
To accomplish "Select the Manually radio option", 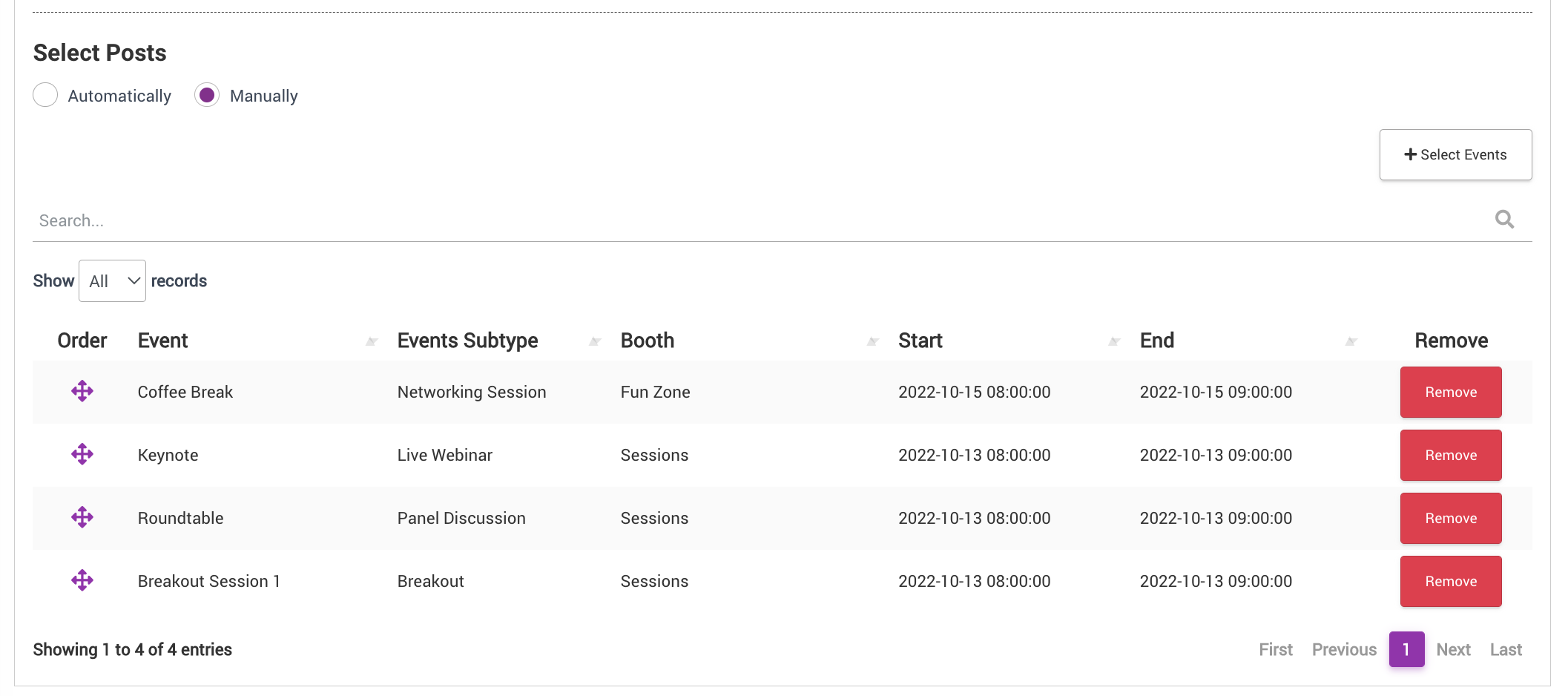I will point(207,95).
